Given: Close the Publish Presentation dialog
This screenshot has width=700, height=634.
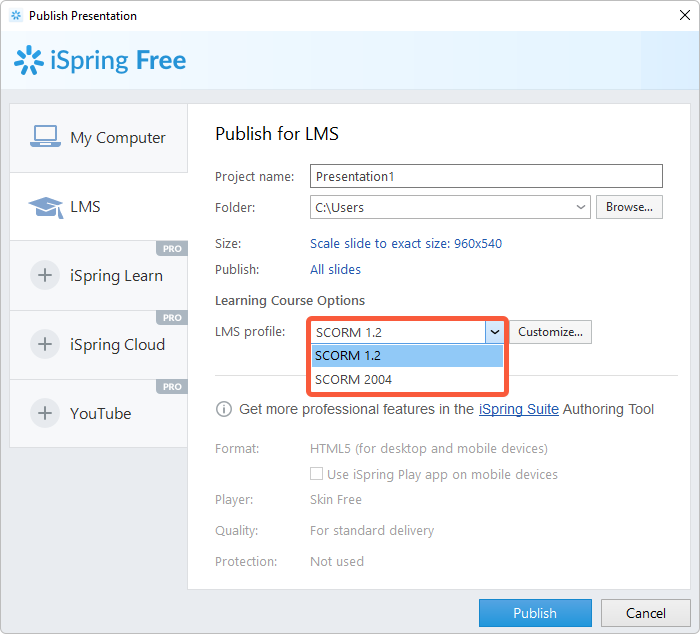Looking at the screenshot, I should (x=684, y=15).
